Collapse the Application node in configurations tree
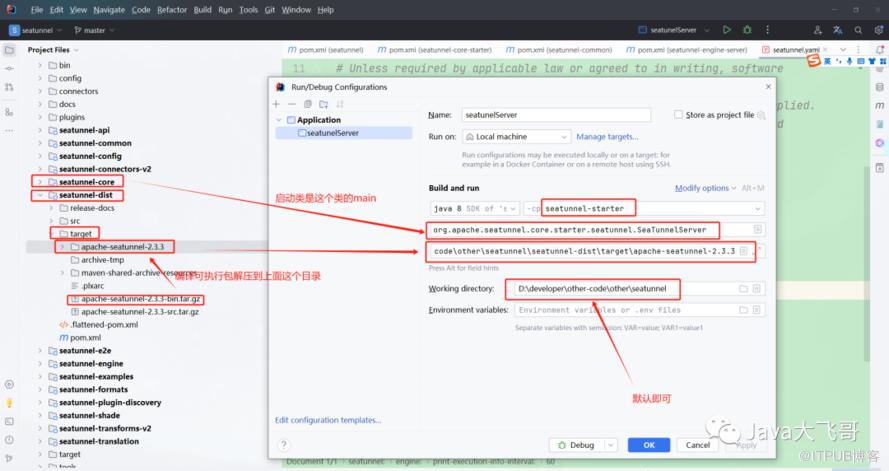The width and height of the screenshot is (889, 471). 278,120
